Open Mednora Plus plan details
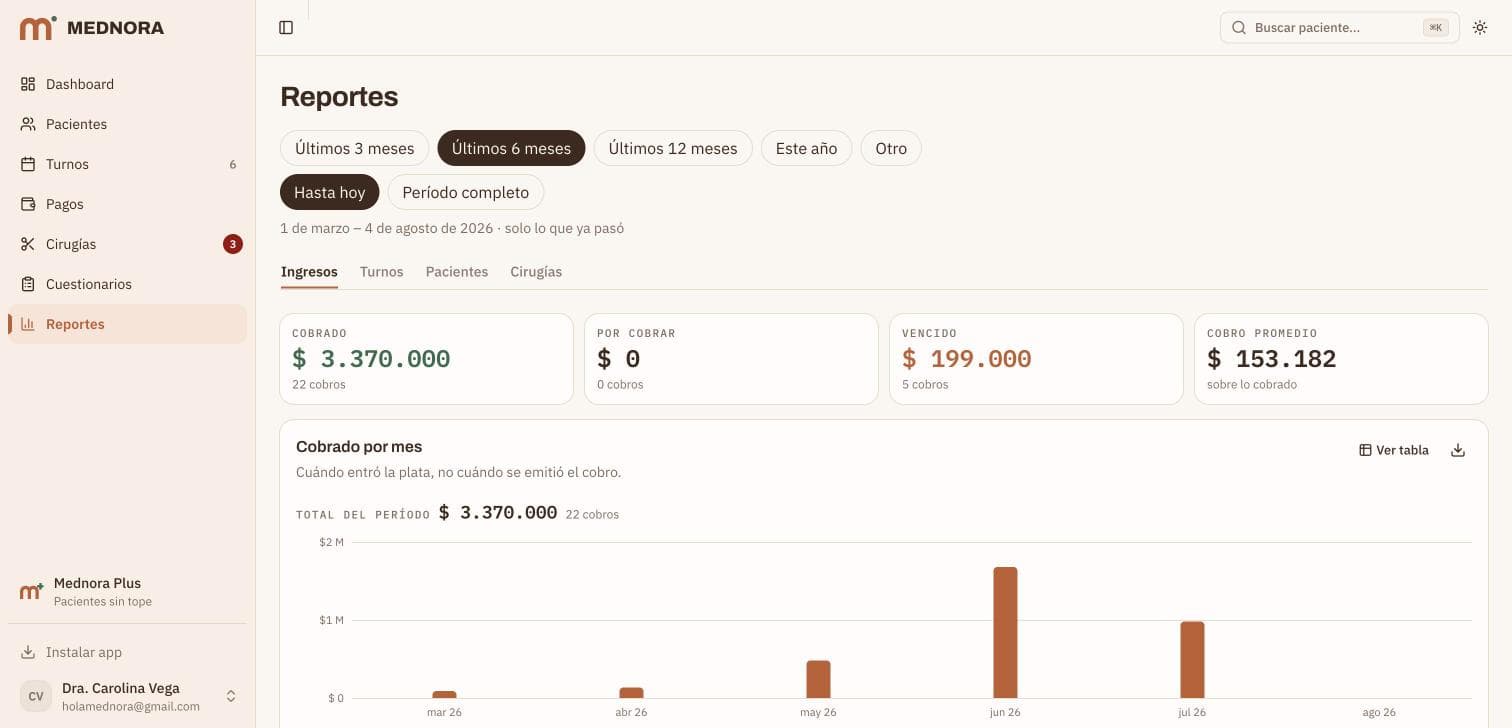The width and height of the screenshot is (1512, 728). pos(128,591)
